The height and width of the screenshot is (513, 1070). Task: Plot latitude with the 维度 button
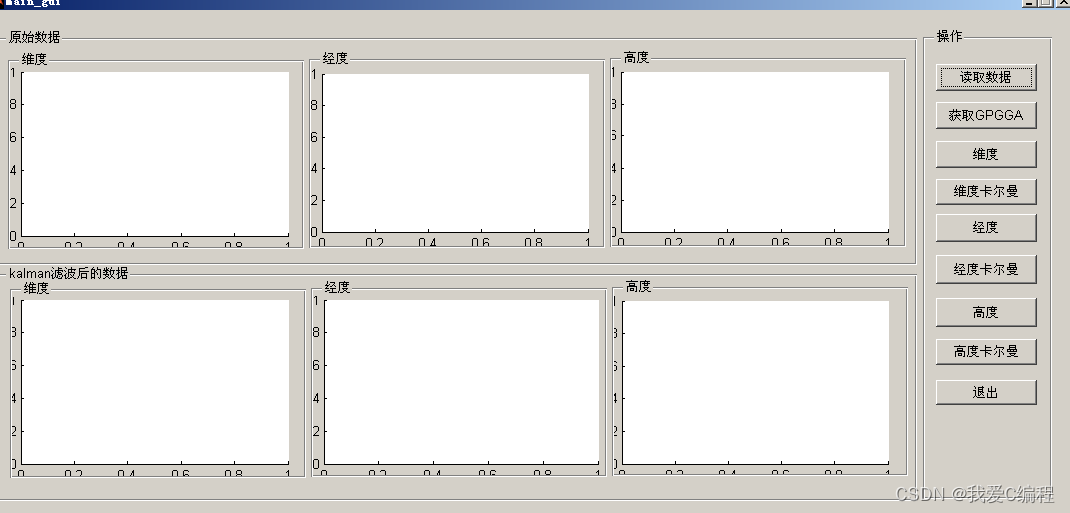point(985,154)
